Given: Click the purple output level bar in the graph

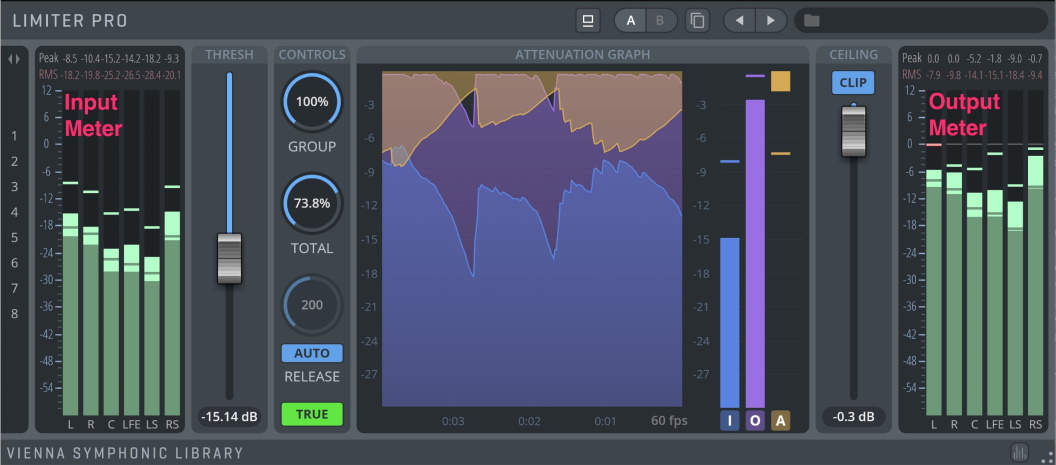Looking at the screenshot, I should (x=755, y=253).
